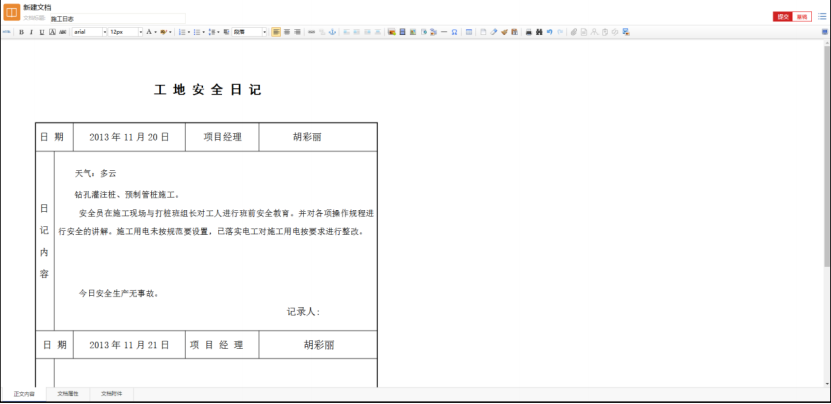Open the list menu icon top right
The height and width of the screenshot is (404, 831).
pos(822,16)
